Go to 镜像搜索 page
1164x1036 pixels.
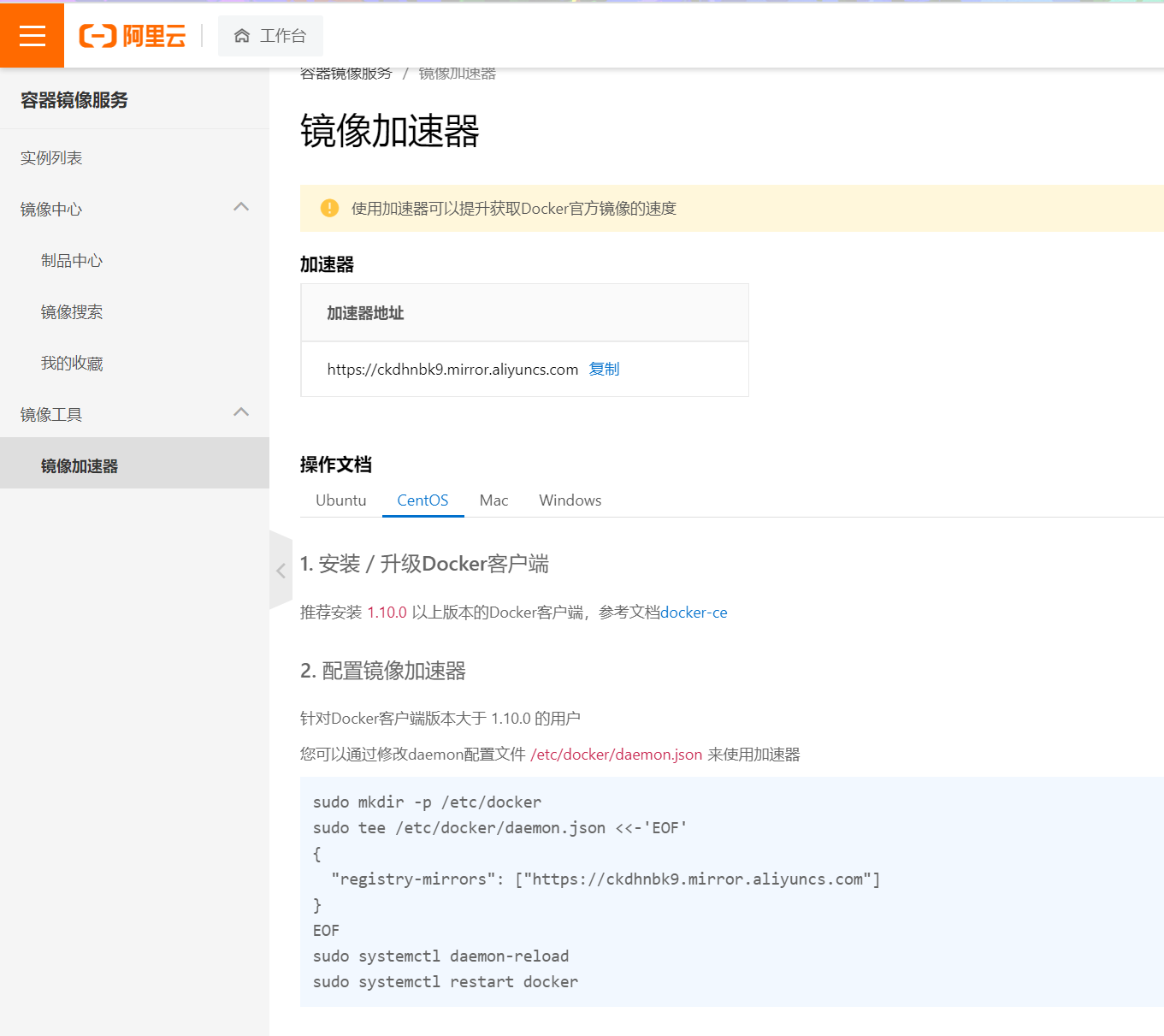click(72, 312)
